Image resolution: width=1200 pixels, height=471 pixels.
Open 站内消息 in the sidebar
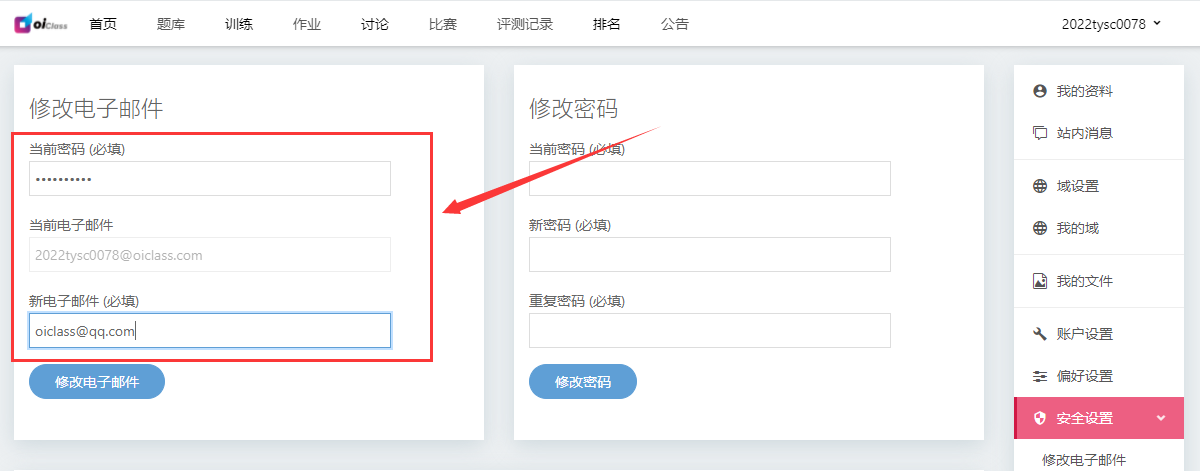point(1085,133)
